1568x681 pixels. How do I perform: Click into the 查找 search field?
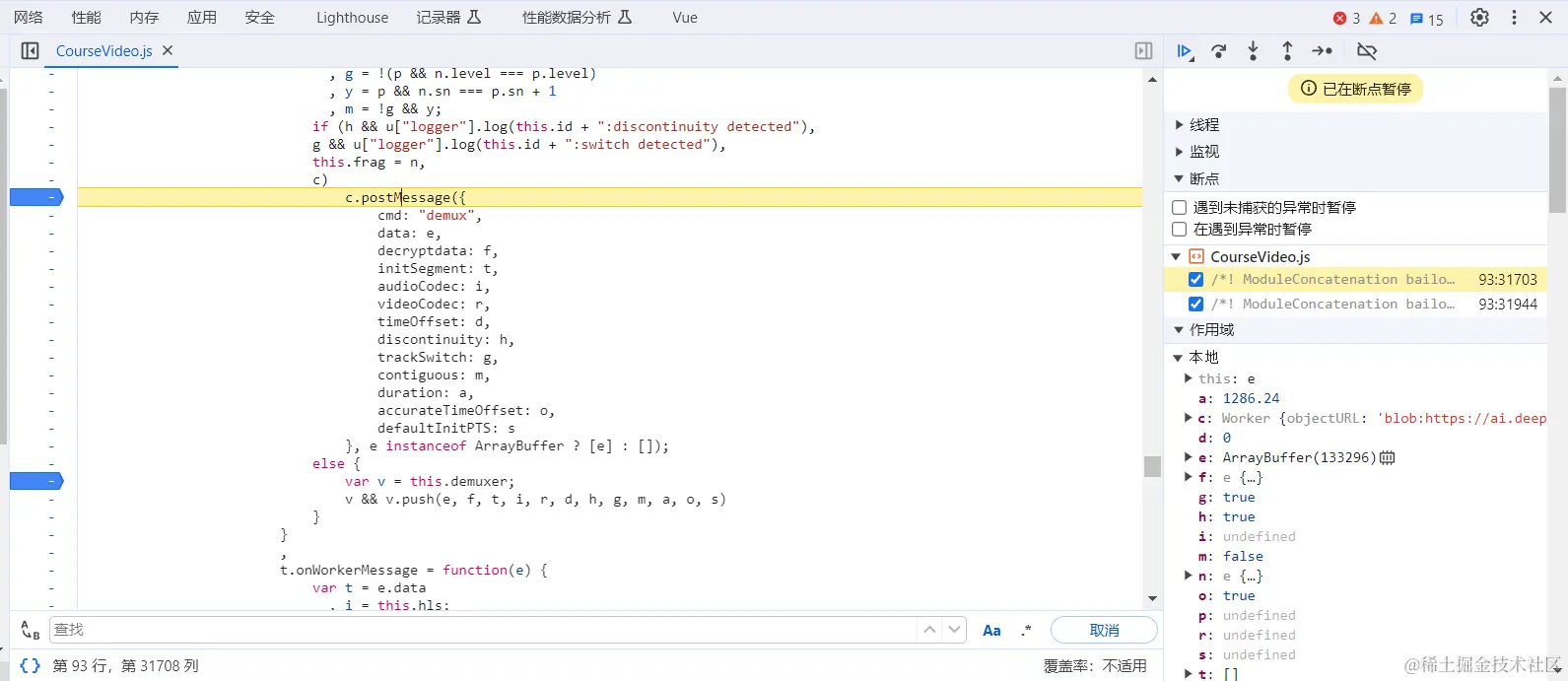point(483,630)
